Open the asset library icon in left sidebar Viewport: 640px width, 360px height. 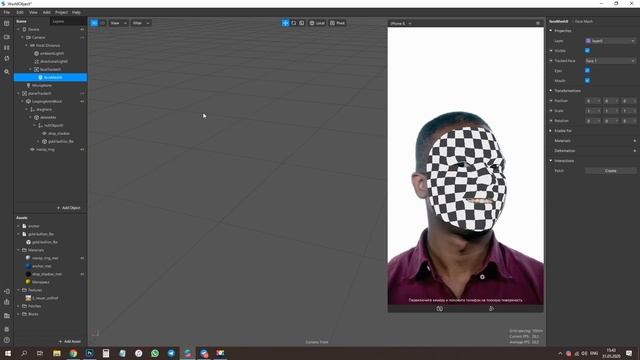point(7,316)
